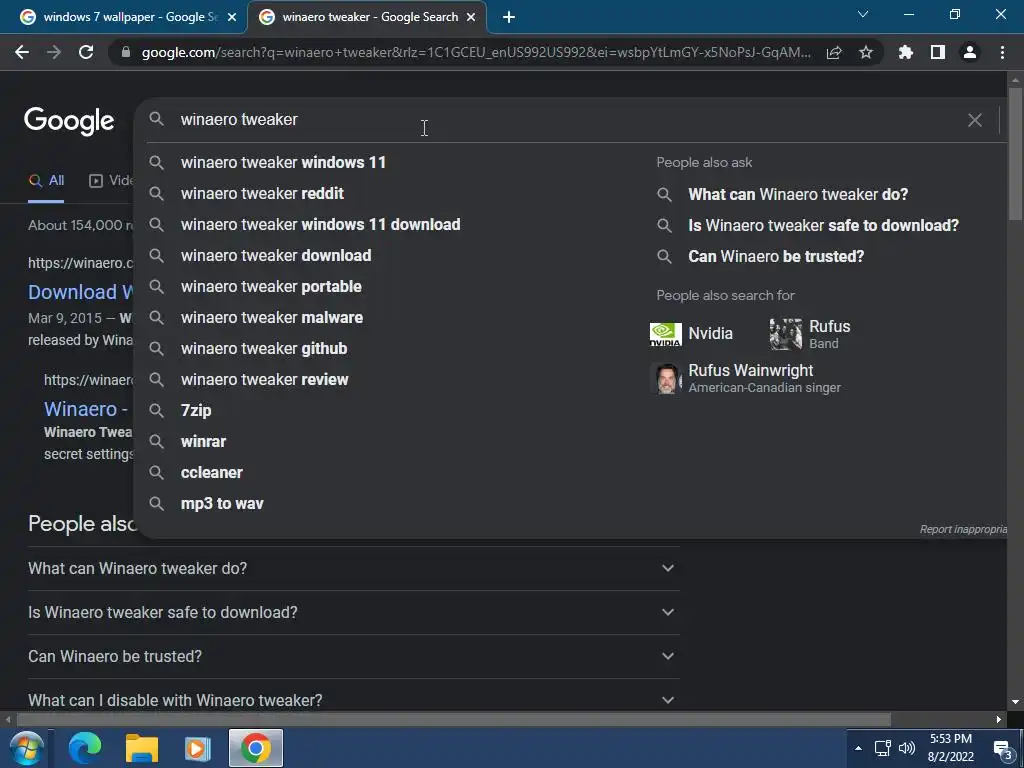Open the Windows Start button

pyautogui.click(x=25, y=748)
